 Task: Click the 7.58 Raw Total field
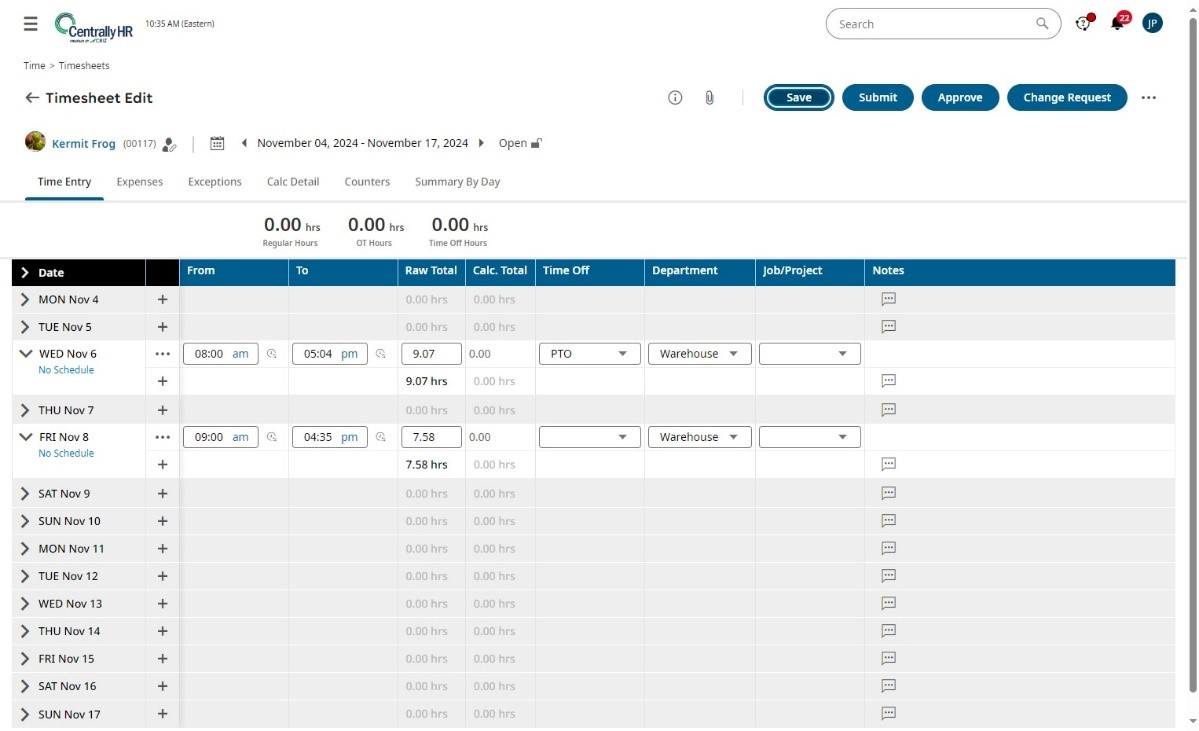coord(431,437)
